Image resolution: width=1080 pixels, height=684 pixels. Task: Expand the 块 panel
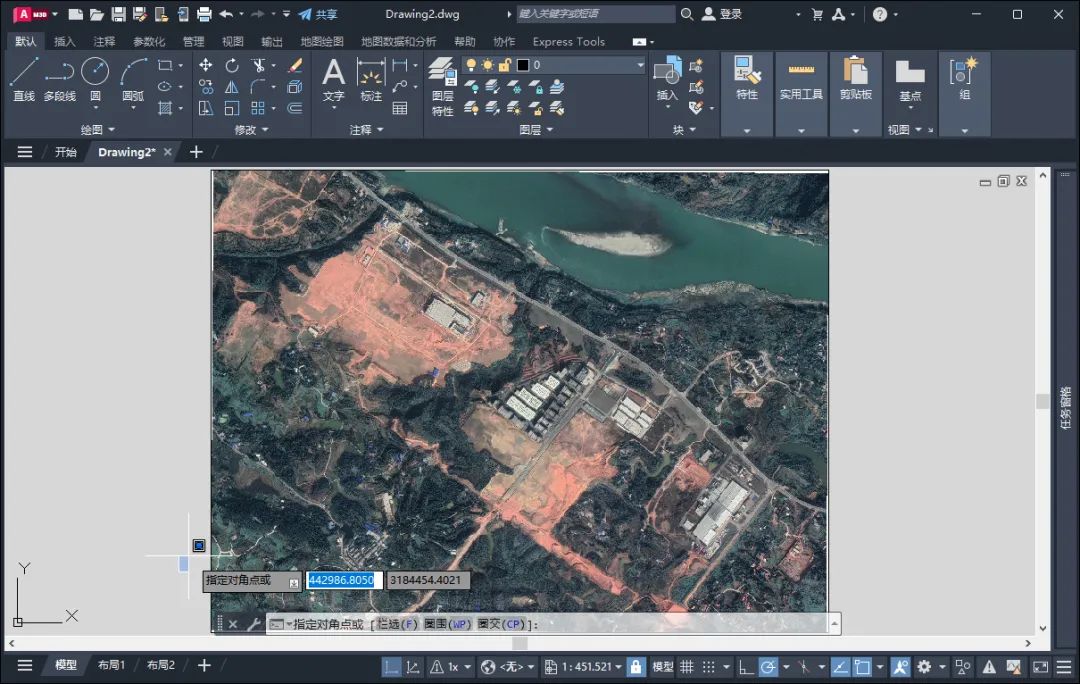click(684, 129)
